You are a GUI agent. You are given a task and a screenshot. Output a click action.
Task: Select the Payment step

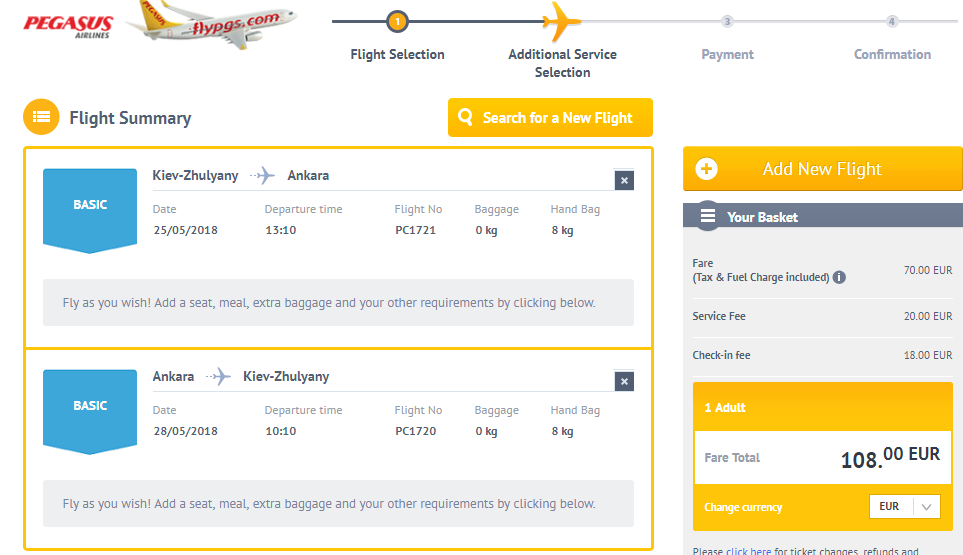pyautogui.click(x=727, y=54)
